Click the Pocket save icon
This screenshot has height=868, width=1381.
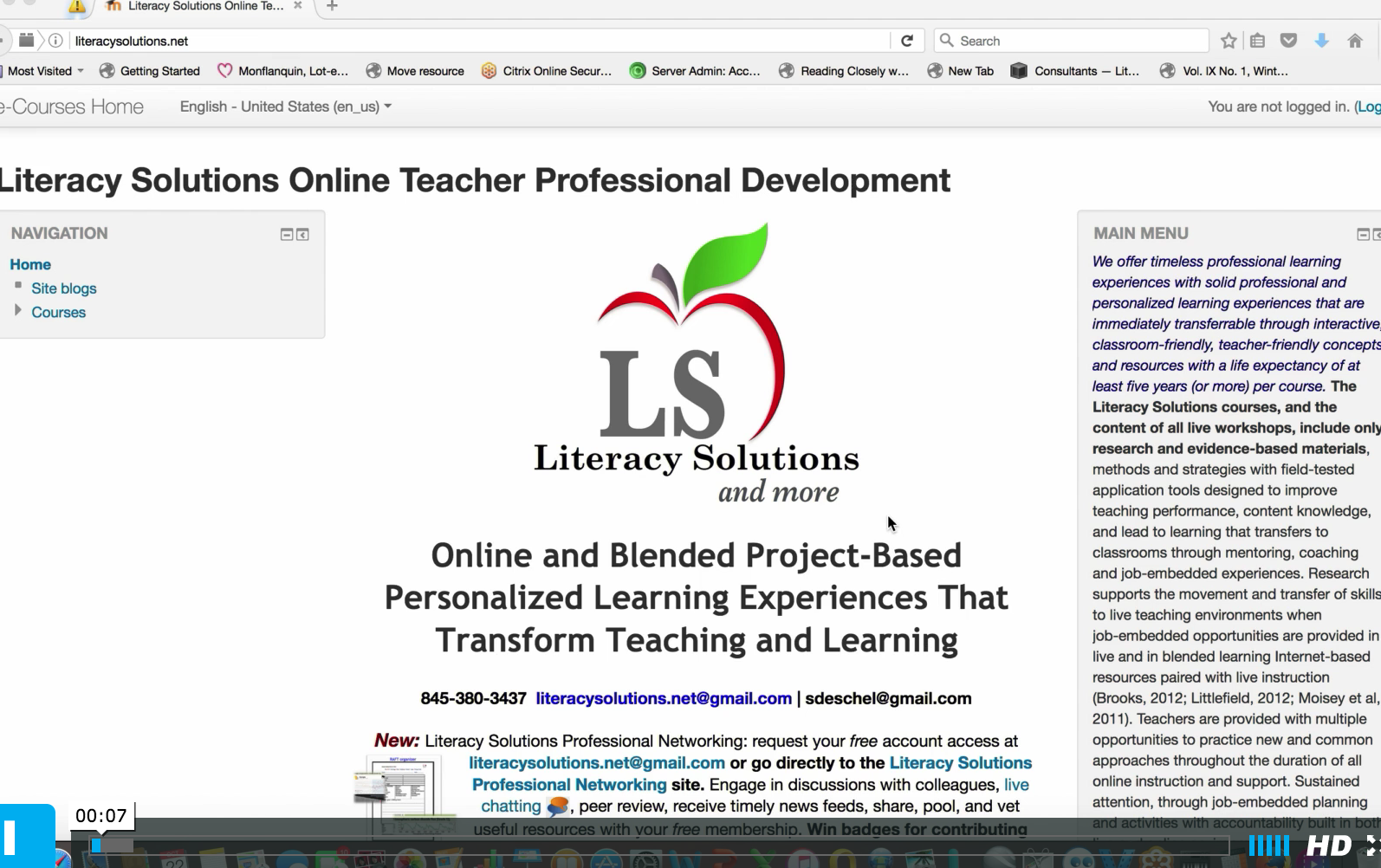(x=1288, y=41)
